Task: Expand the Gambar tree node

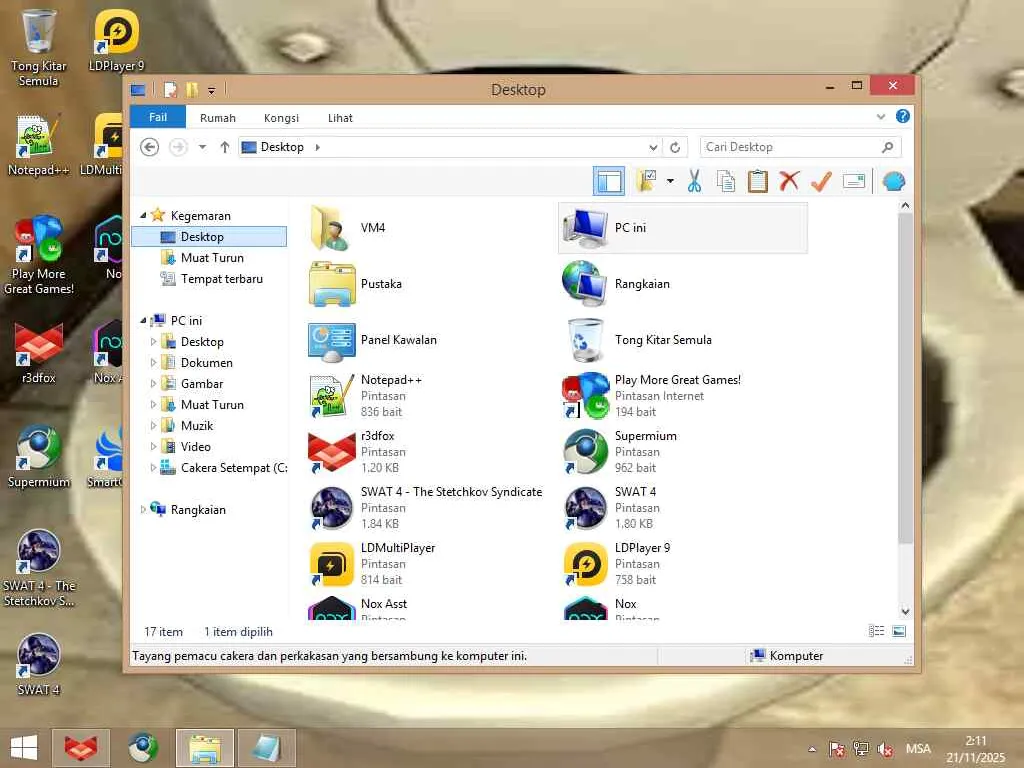Action: tap(153, 383)
